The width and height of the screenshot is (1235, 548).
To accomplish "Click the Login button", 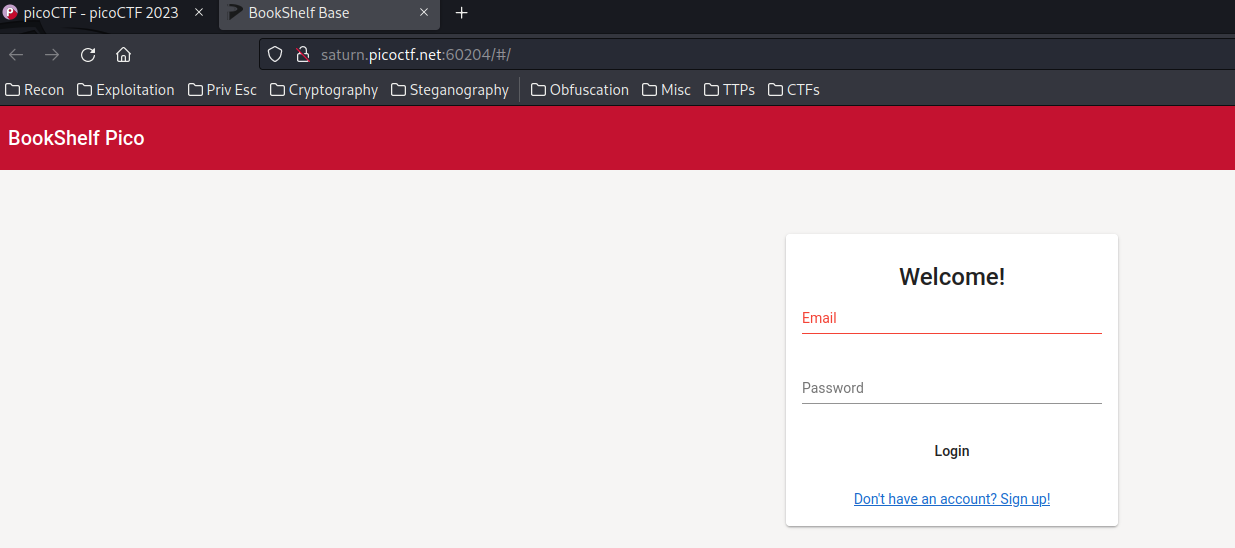I will 952,451.
